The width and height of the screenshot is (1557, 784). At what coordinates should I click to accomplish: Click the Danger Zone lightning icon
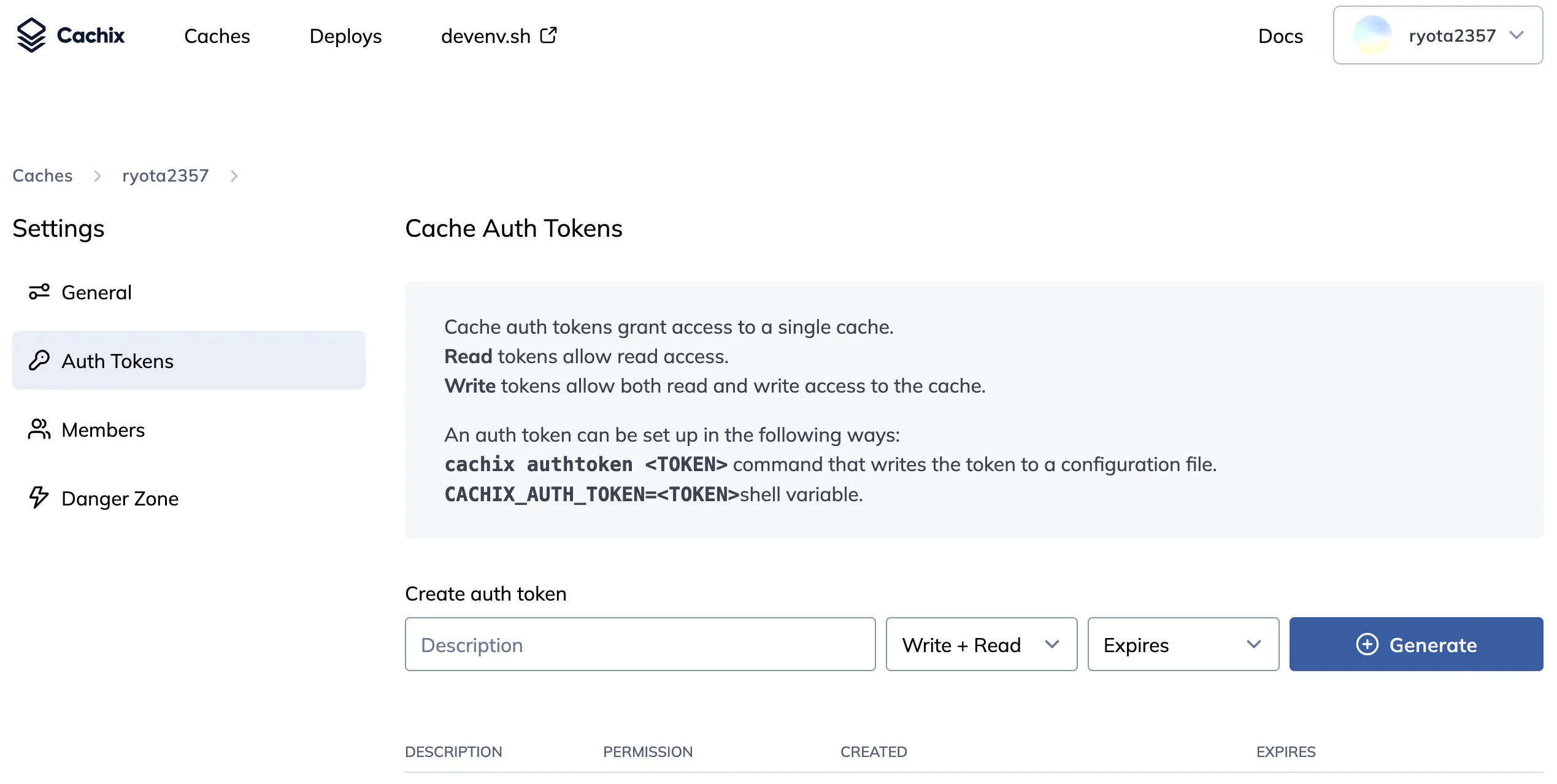(x=39, y=498)
